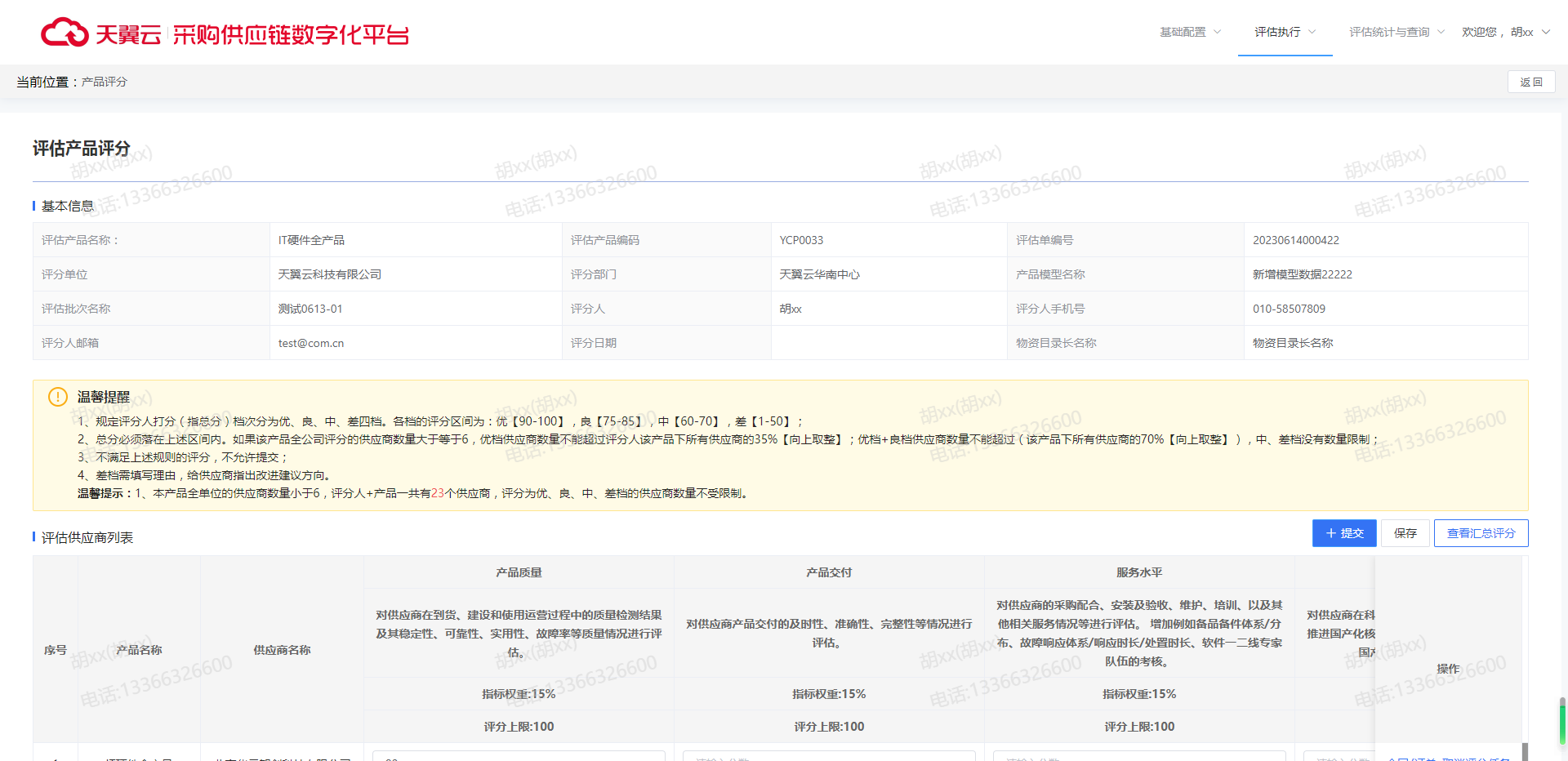
Task: Click the page vertical scrollbar thumb
Action: pos(1562,721)
